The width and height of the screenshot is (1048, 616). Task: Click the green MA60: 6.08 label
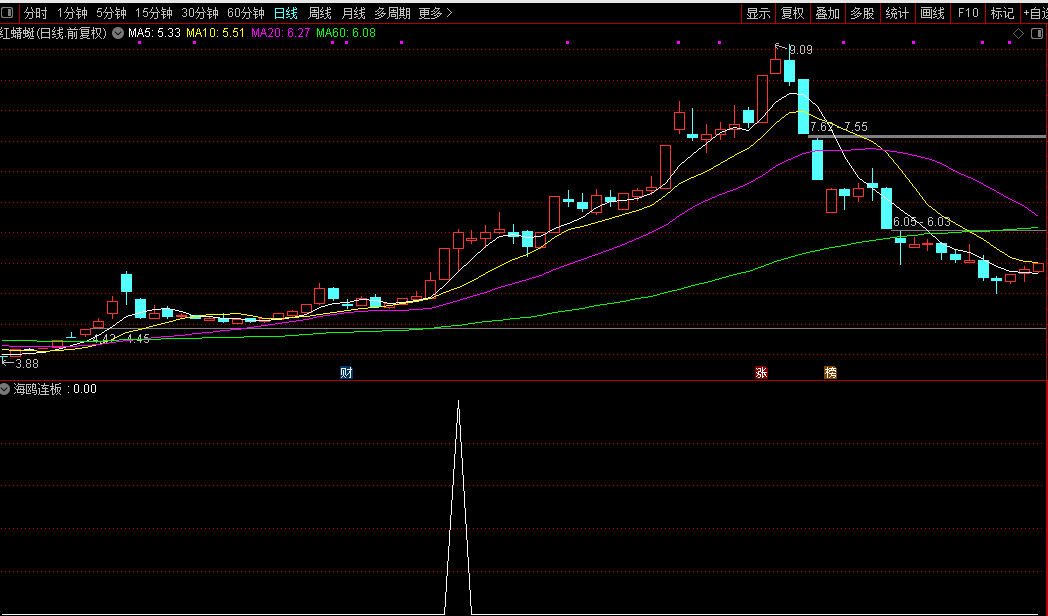point(346,33)
